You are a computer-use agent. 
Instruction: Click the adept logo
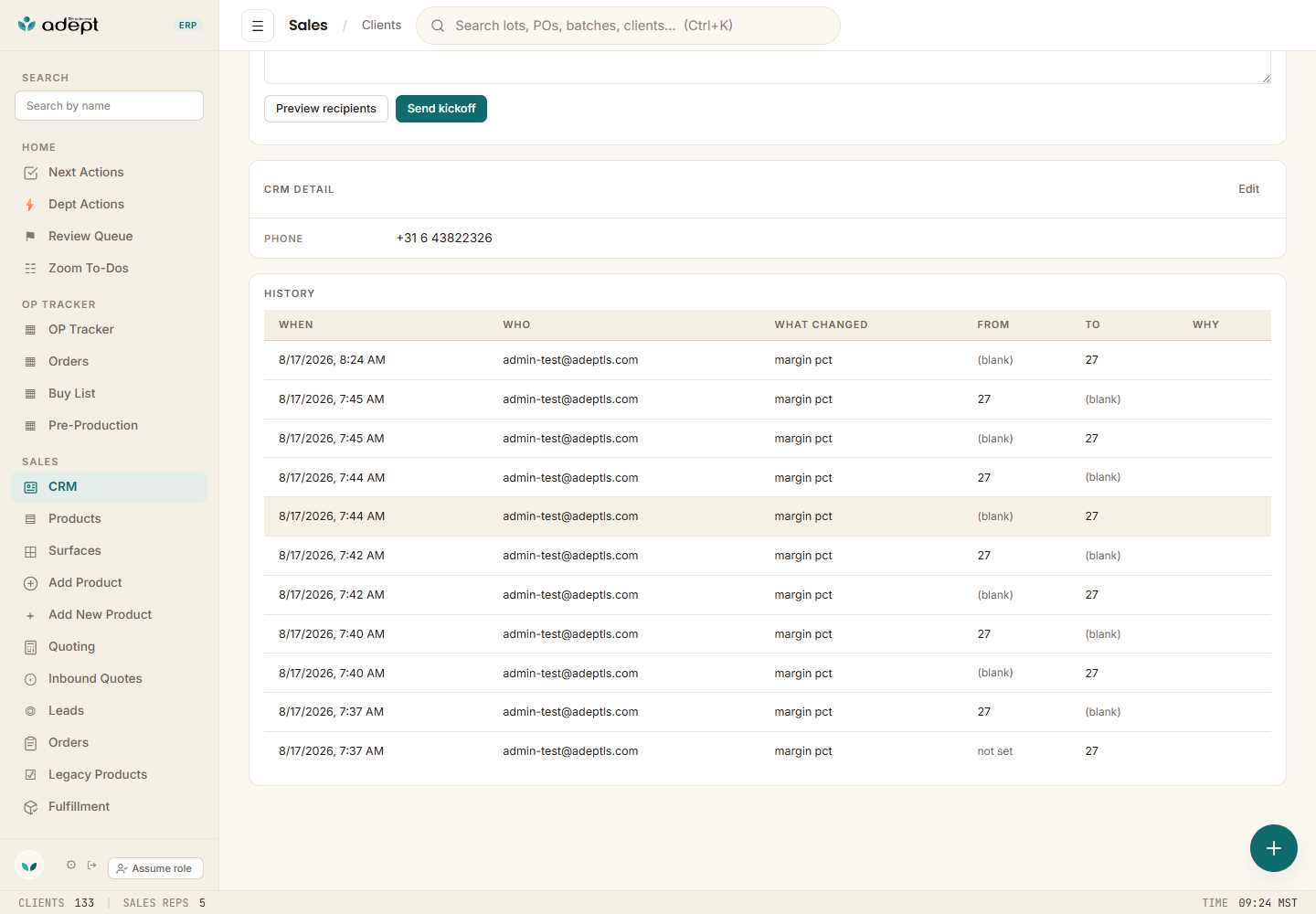(58, 25)
